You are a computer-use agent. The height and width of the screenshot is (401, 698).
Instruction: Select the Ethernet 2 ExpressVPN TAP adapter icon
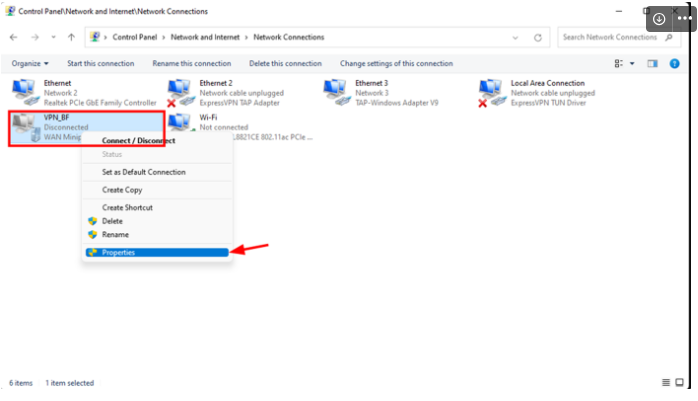click(x=180, y=91)
